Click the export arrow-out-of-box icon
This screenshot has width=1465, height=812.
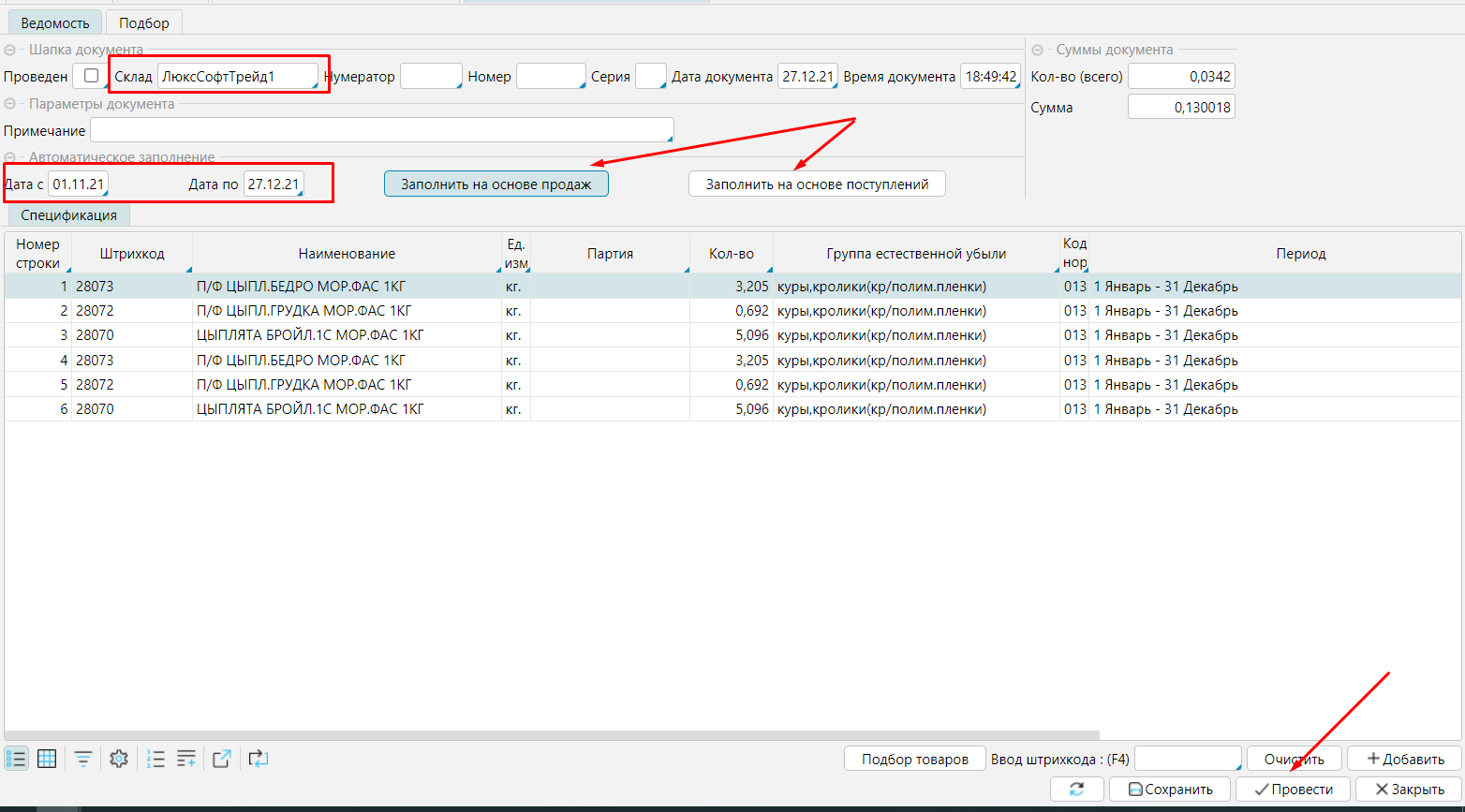pos(222,759)
